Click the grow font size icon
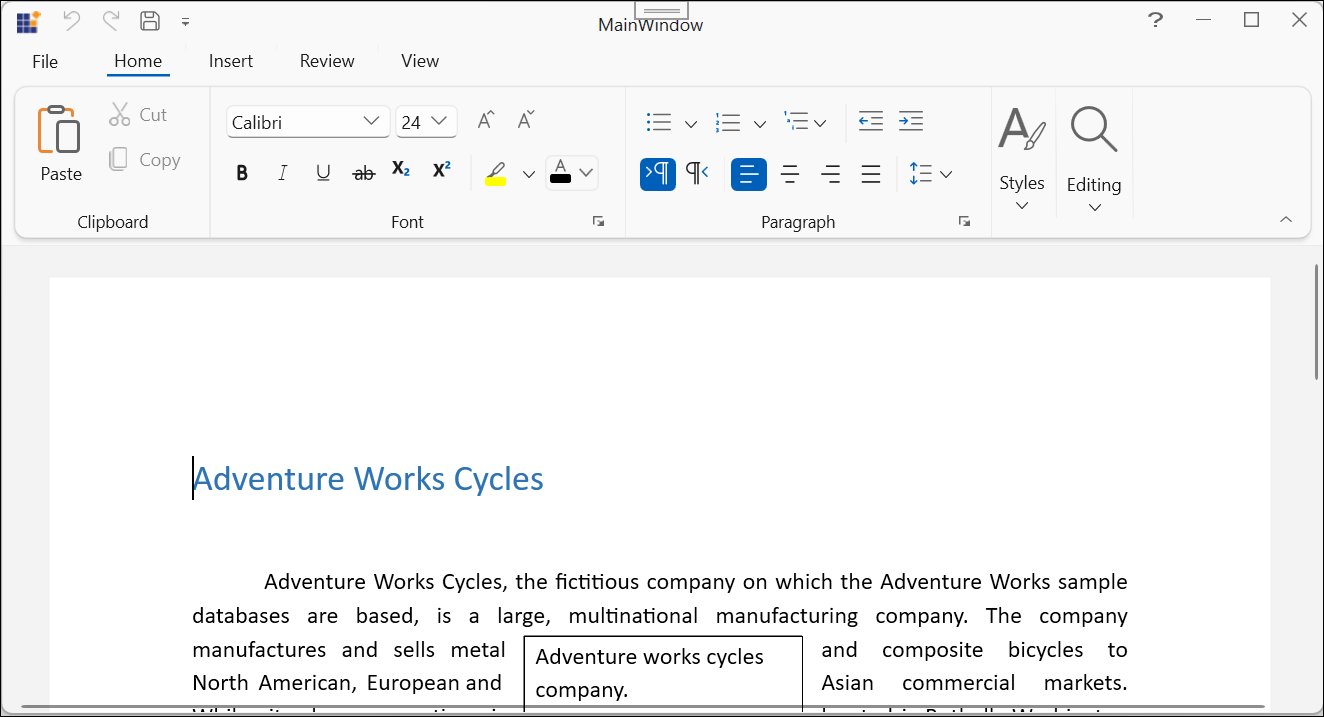This screenshot has width=1324, height=717. pyautogui.click(x=486, y=120)
